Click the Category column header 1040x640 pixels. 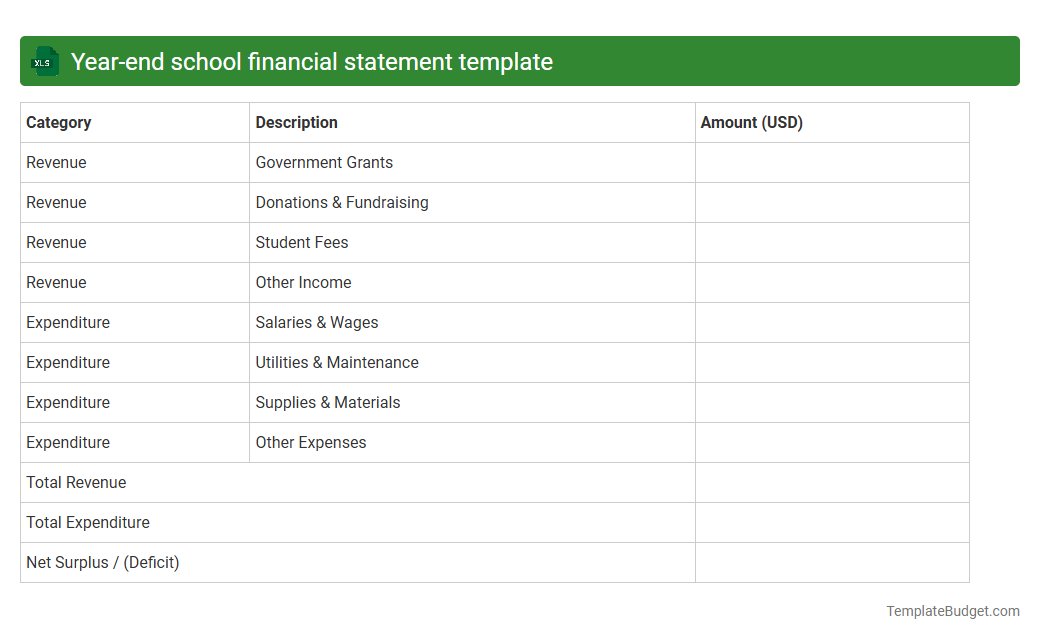(x=58, y=122)
